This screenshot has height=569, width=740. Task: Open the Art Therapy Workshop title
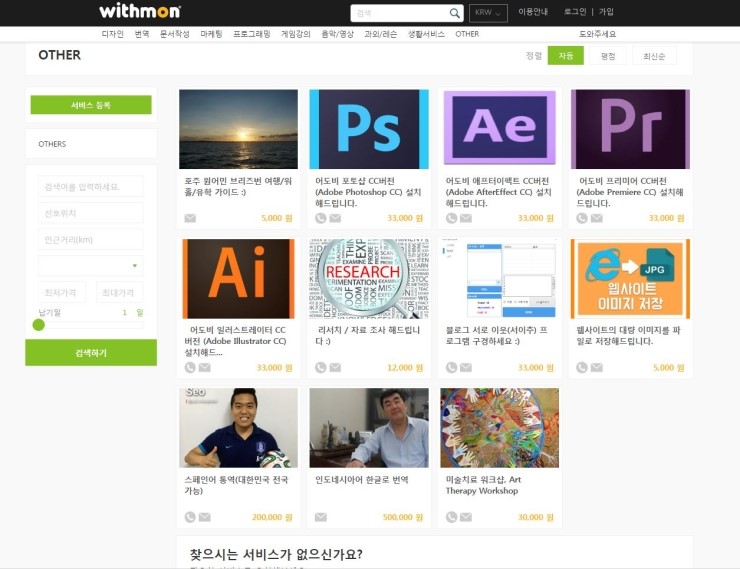(x=483, y=485)
